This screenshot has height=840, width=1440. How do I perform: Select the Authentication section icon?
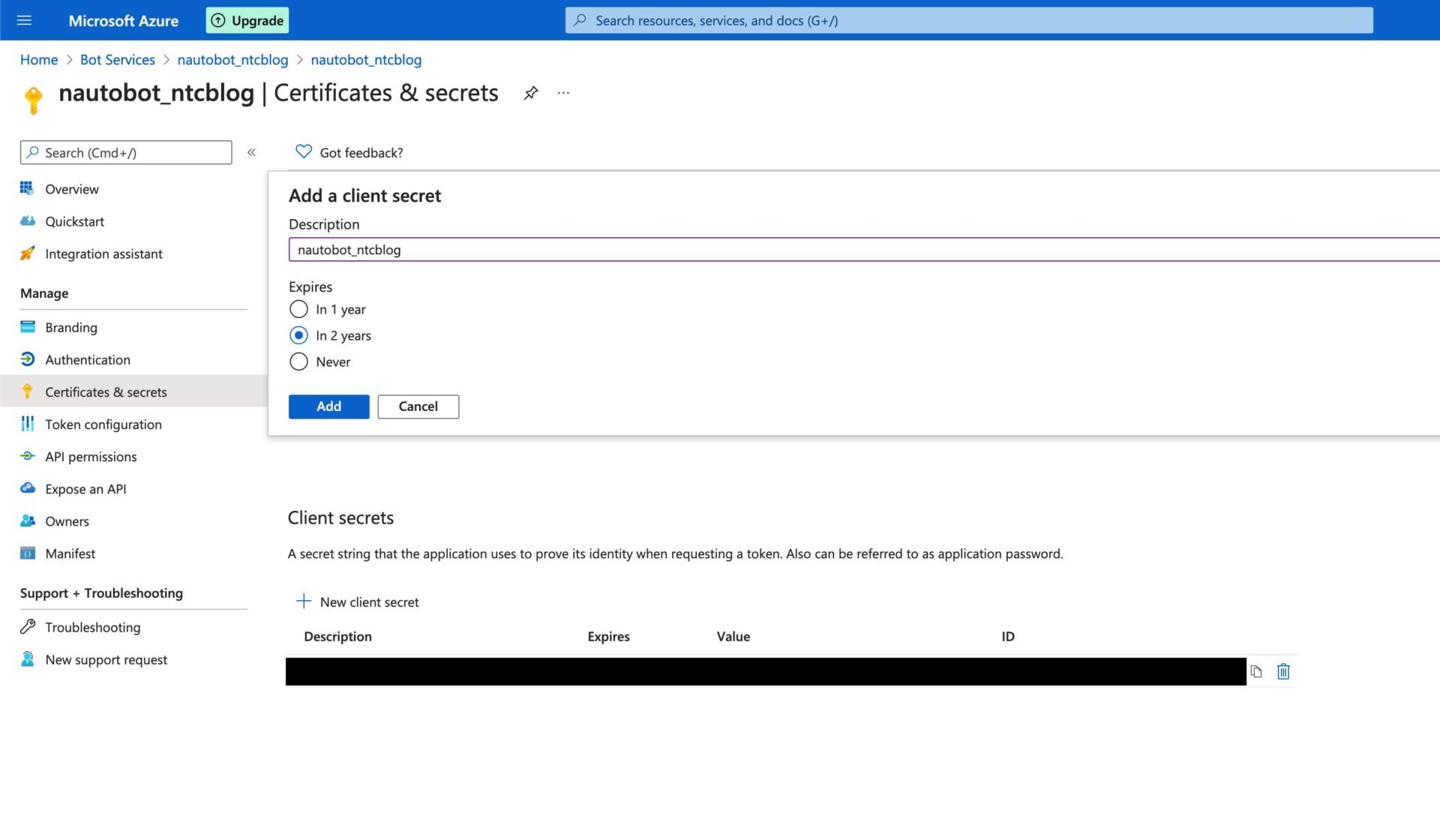(28, 359)
